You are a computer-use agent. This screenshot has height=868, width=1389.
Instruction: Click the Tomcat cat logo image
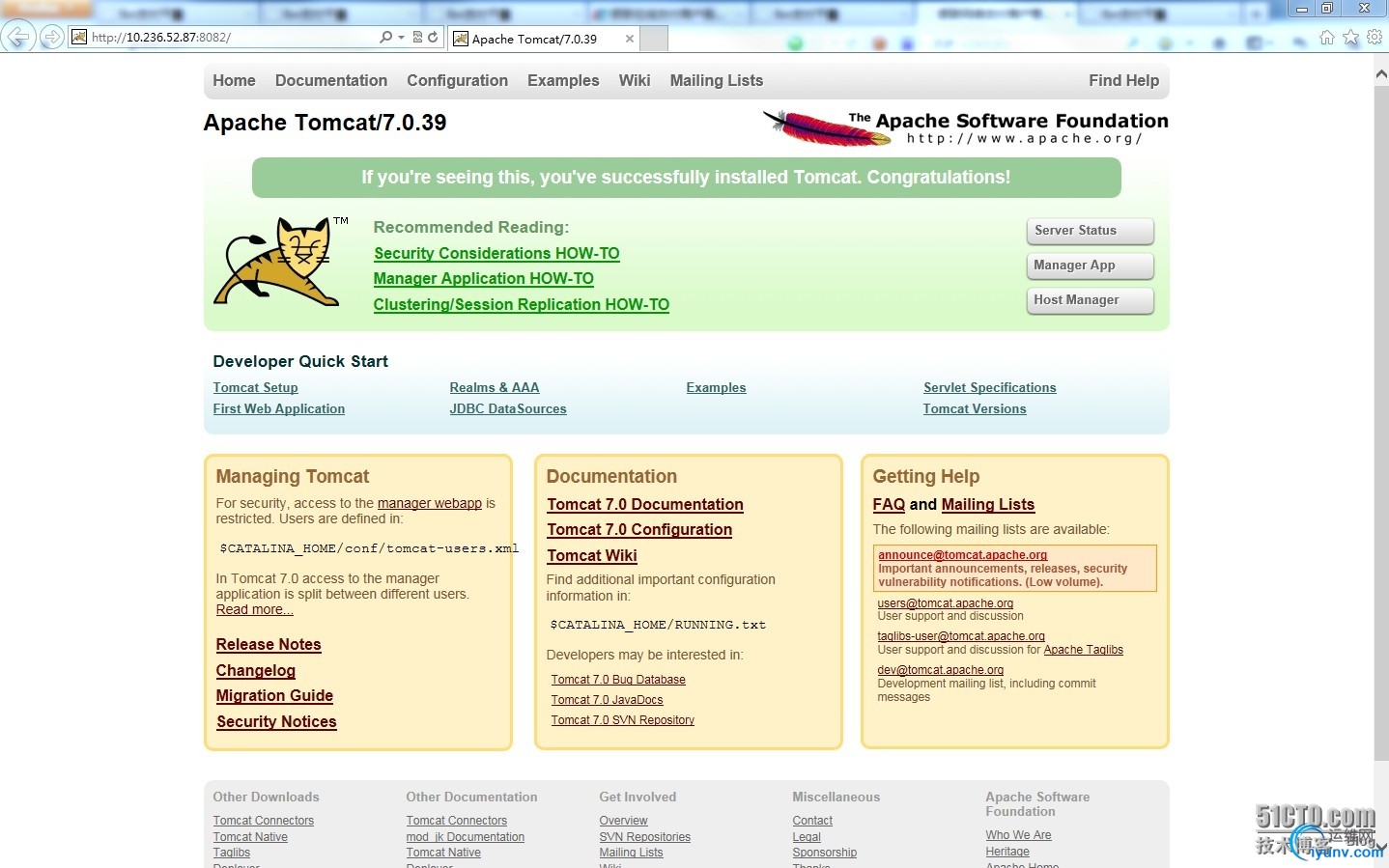pyautogui.click(x=280, y=261)
